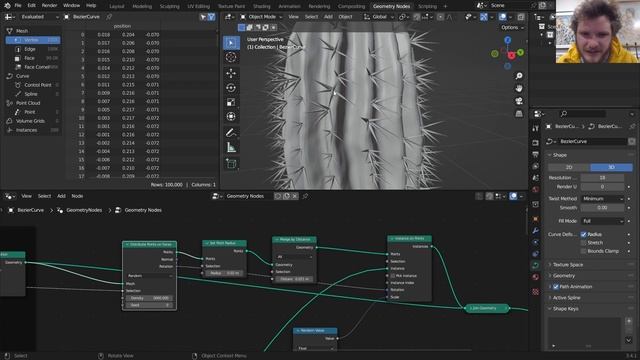Switch perspective/orthographic with grid icon
Screen dimensions: 640x360
pyautogui.click(x=519, y=113)
